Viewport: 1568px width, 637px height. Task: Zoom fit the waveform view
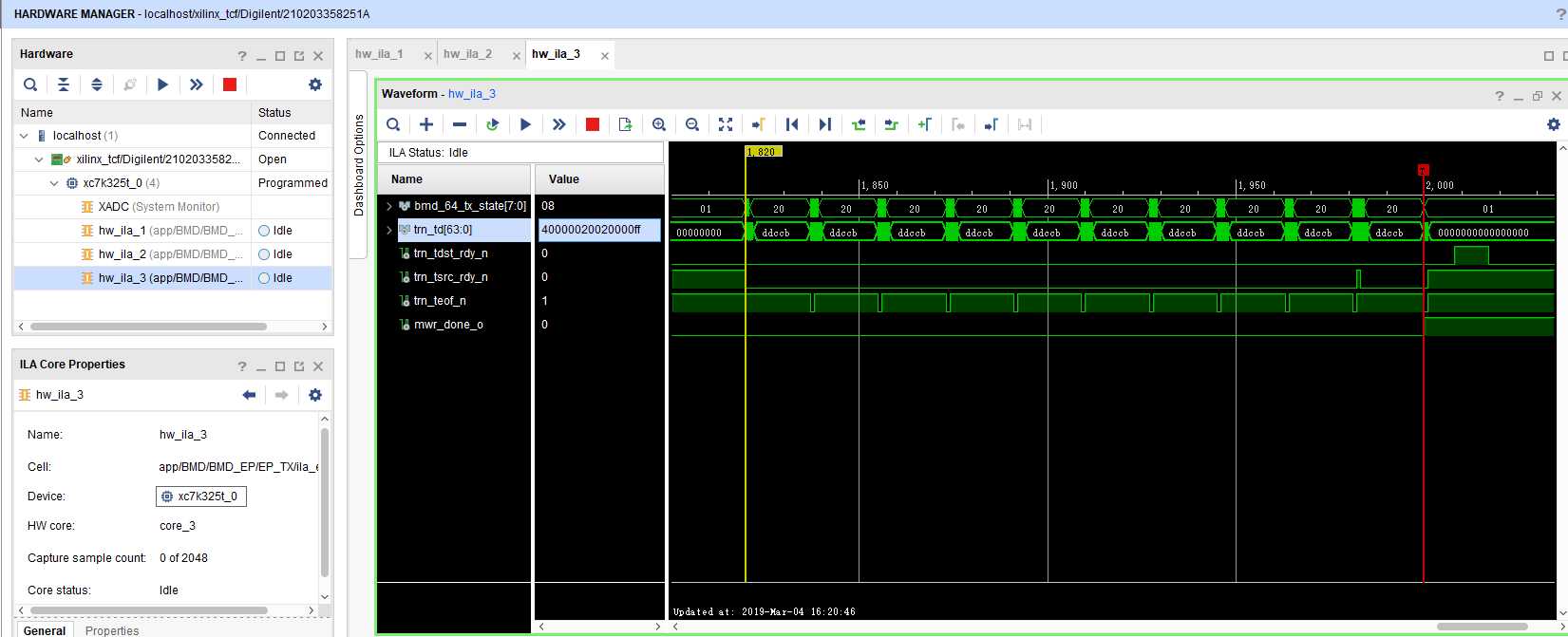click(x=726, y=124)
